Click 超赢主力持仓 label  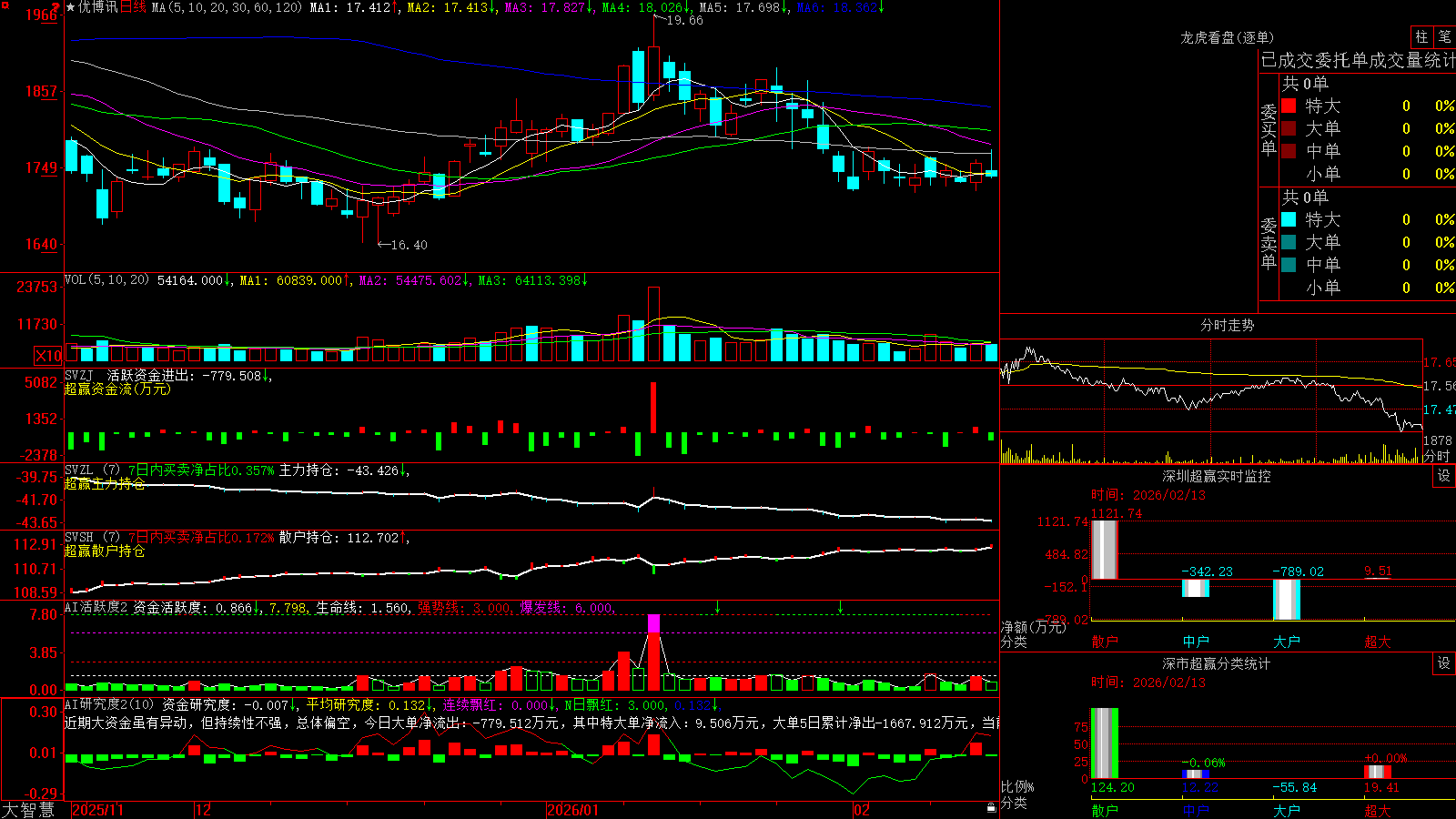click(105, 484)
